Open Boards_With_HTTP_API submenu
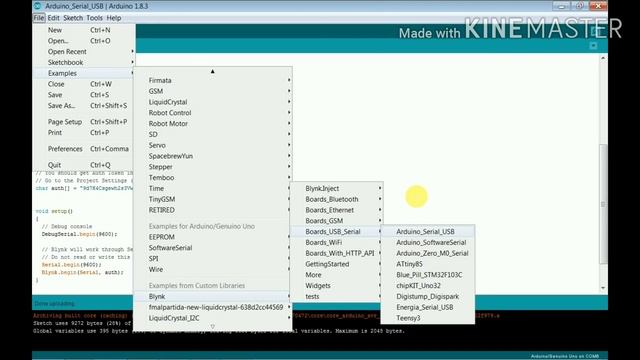Screen dimensions: 640x360 (x=337, y=253)
